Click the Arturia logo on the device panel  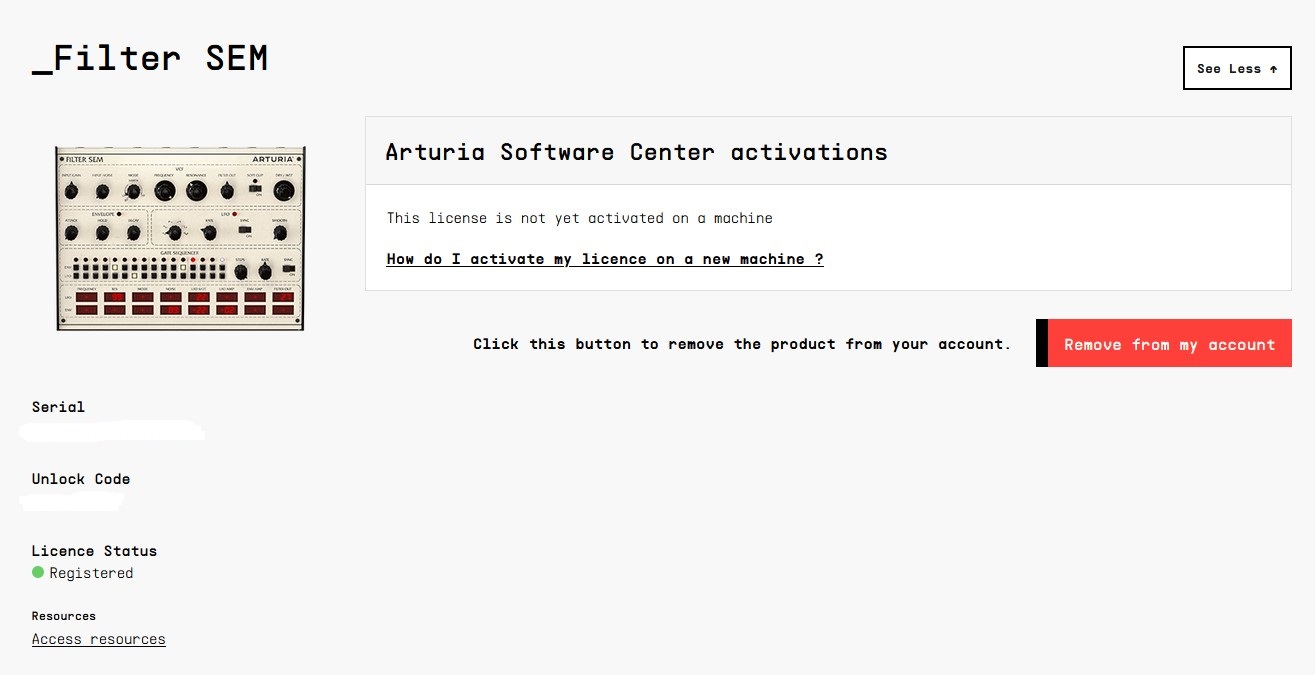coord(272,159)
